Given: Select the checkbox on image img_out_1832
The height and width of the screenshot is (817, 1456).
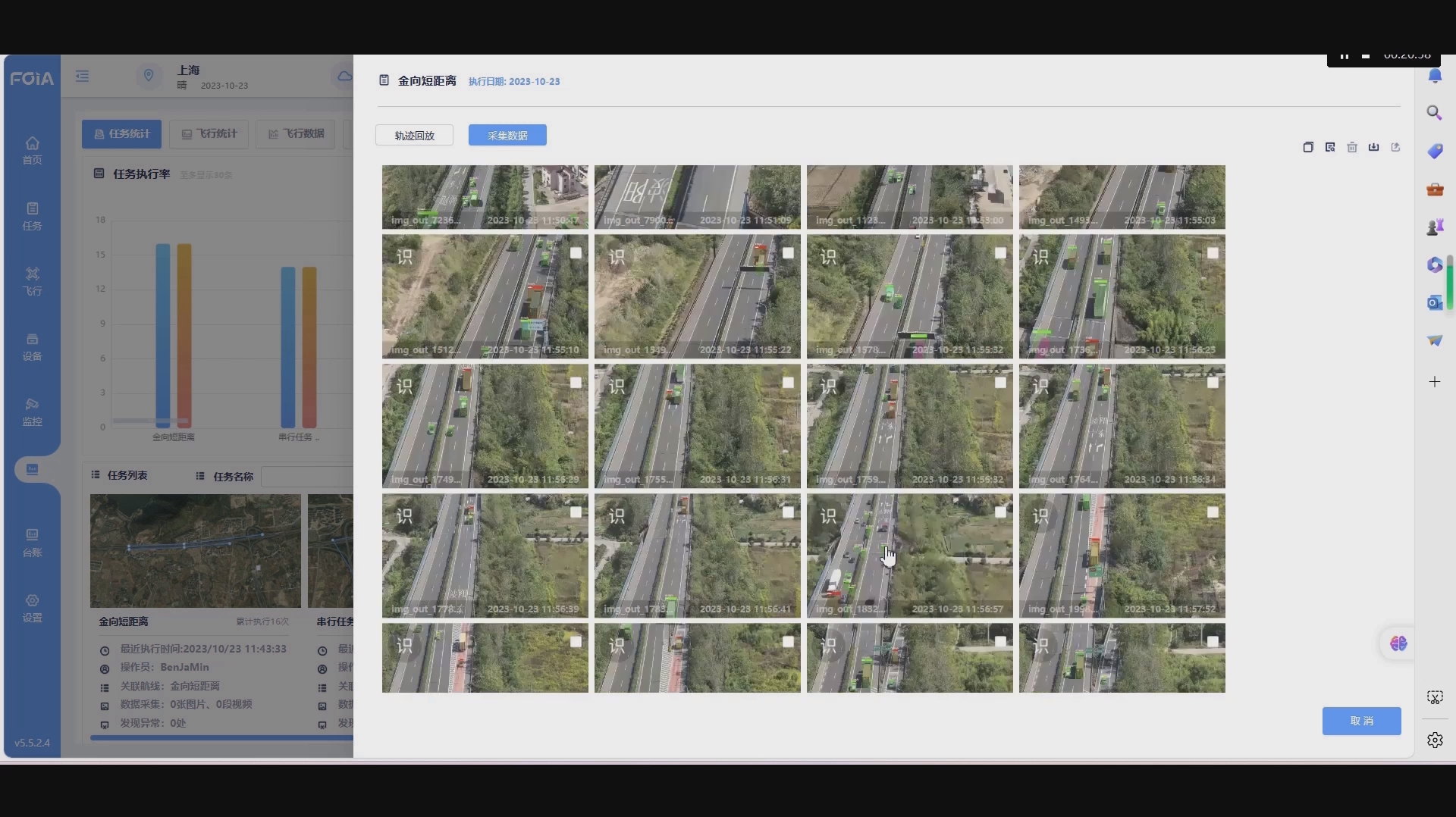Looking at the screenshot, I should [1000, 513].
